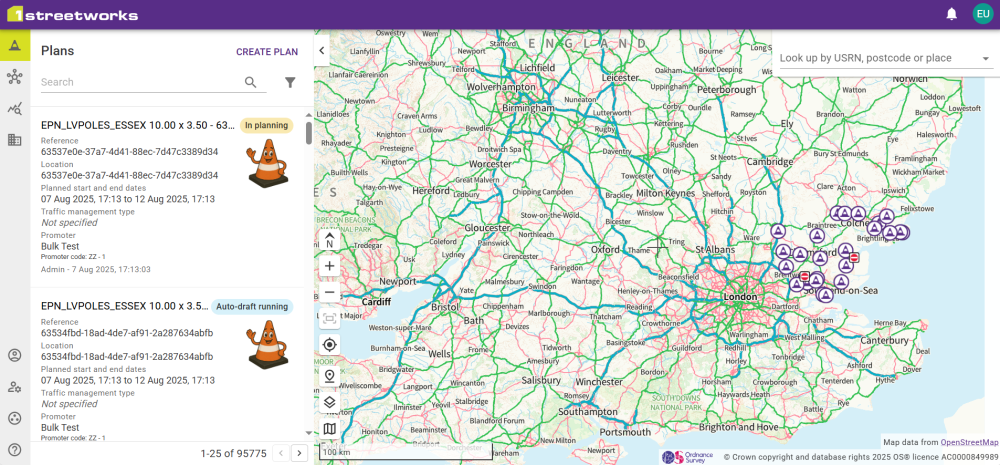Open the USRN postcode lookup dropdown arrow
This screenshot has width=1000, height=465.
pyautogui.click(x=986, y=58)
